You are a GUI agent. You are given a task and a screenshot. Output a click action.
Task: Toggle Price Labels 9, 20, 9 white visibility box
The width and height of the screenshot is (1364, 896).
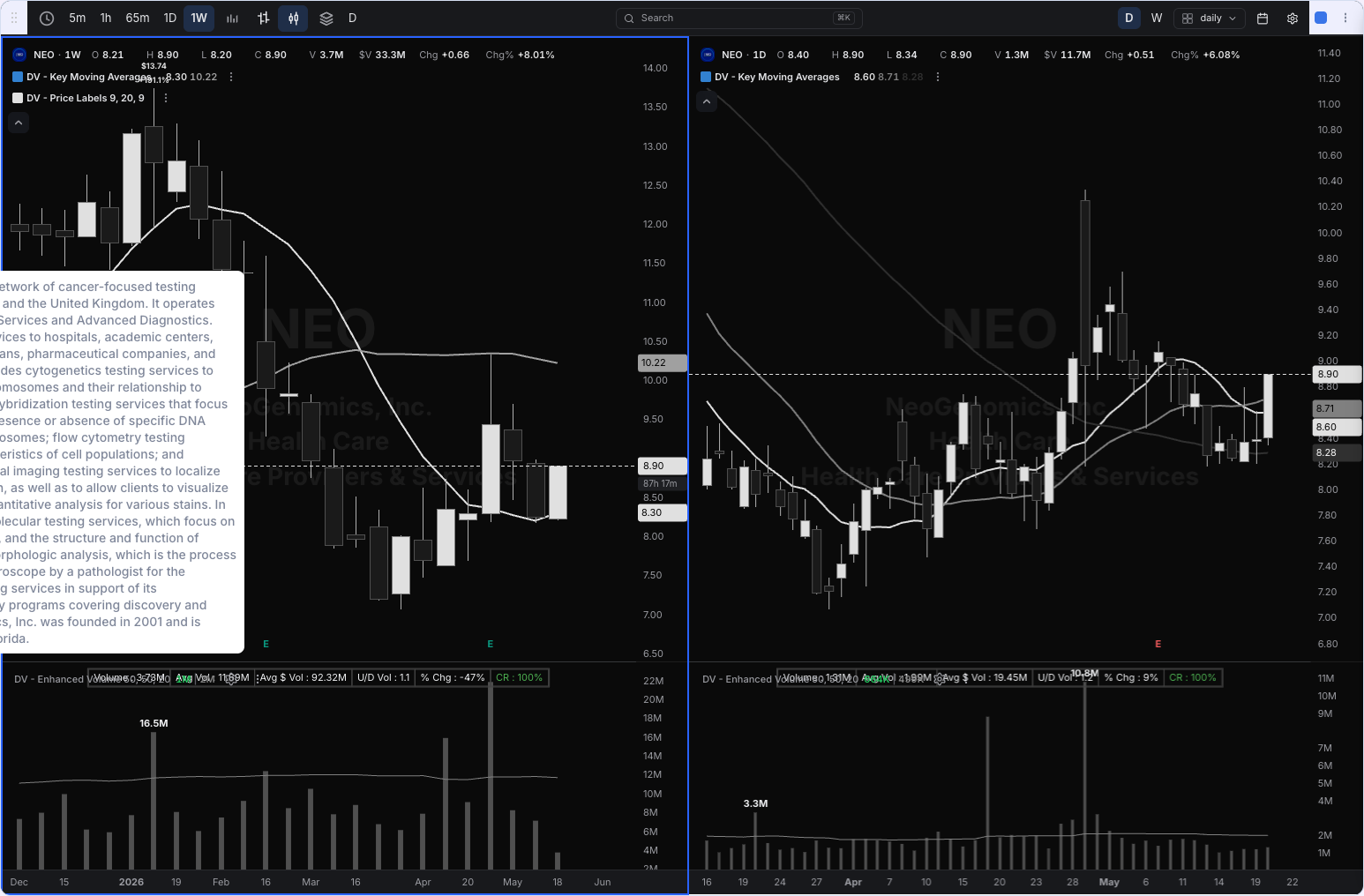(18, 98)
